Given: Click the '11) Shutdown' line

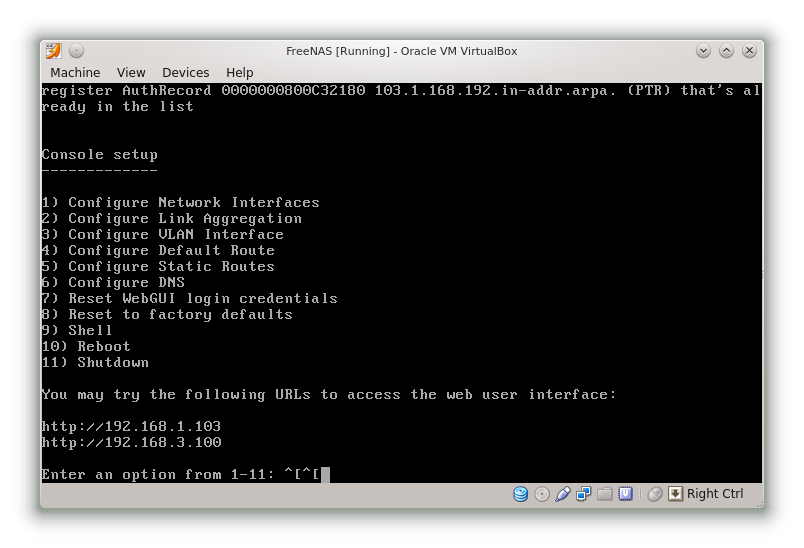Looking at the screenshot, I should pos(95,362).
